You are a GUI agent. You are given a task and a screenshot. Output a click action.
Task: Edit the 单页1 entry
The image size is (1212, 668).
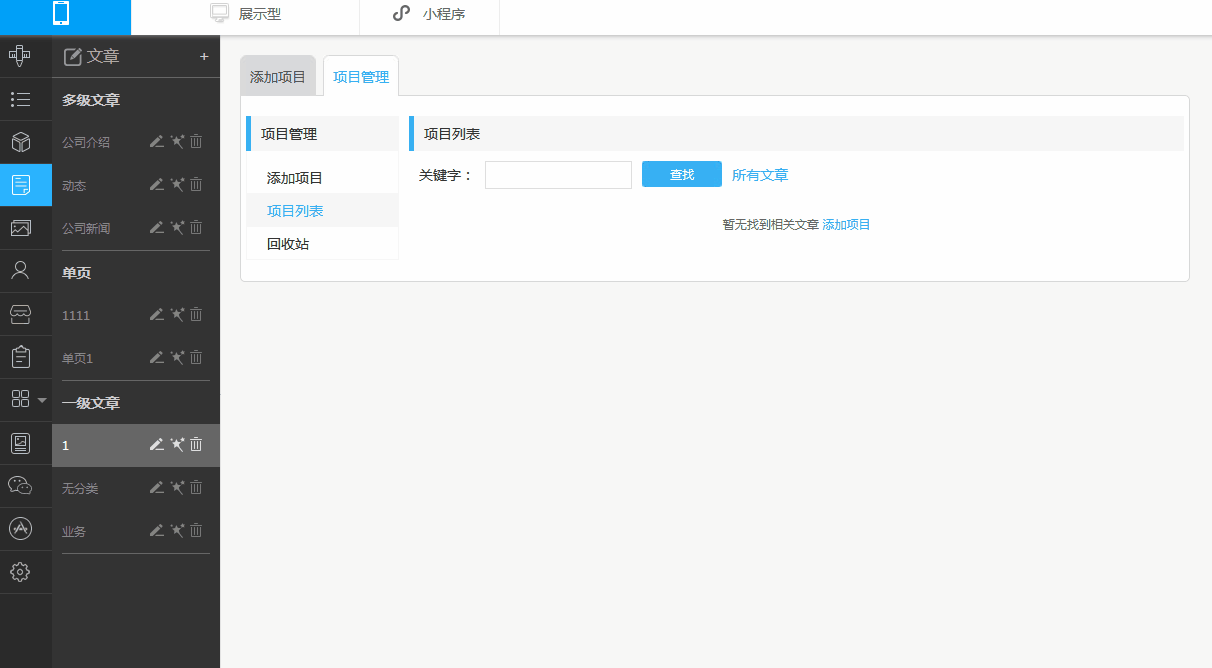[156, 358]
